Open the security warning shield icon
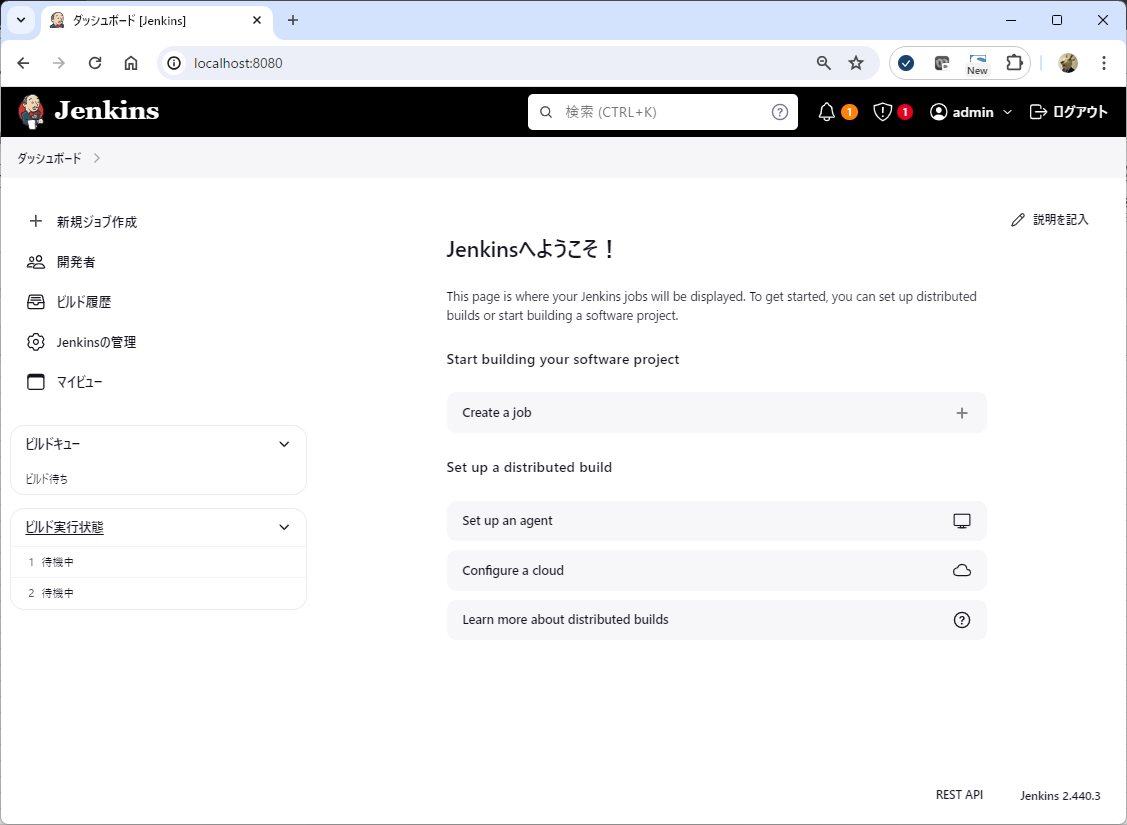This screenshot has width=1127, height=825. (882, 111)
